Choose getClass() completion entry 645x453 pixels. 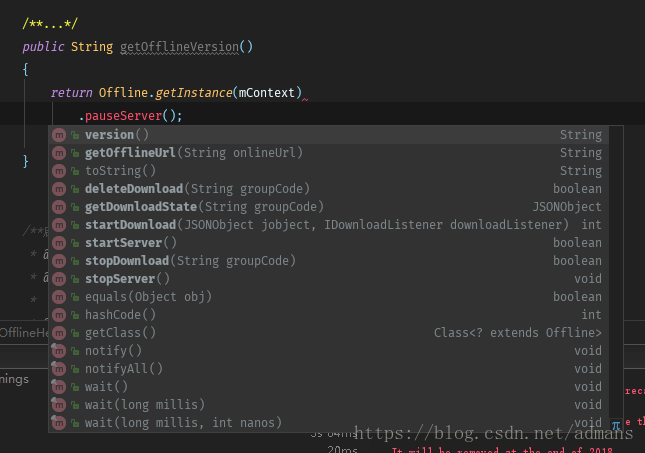click(x=328, y=333)
